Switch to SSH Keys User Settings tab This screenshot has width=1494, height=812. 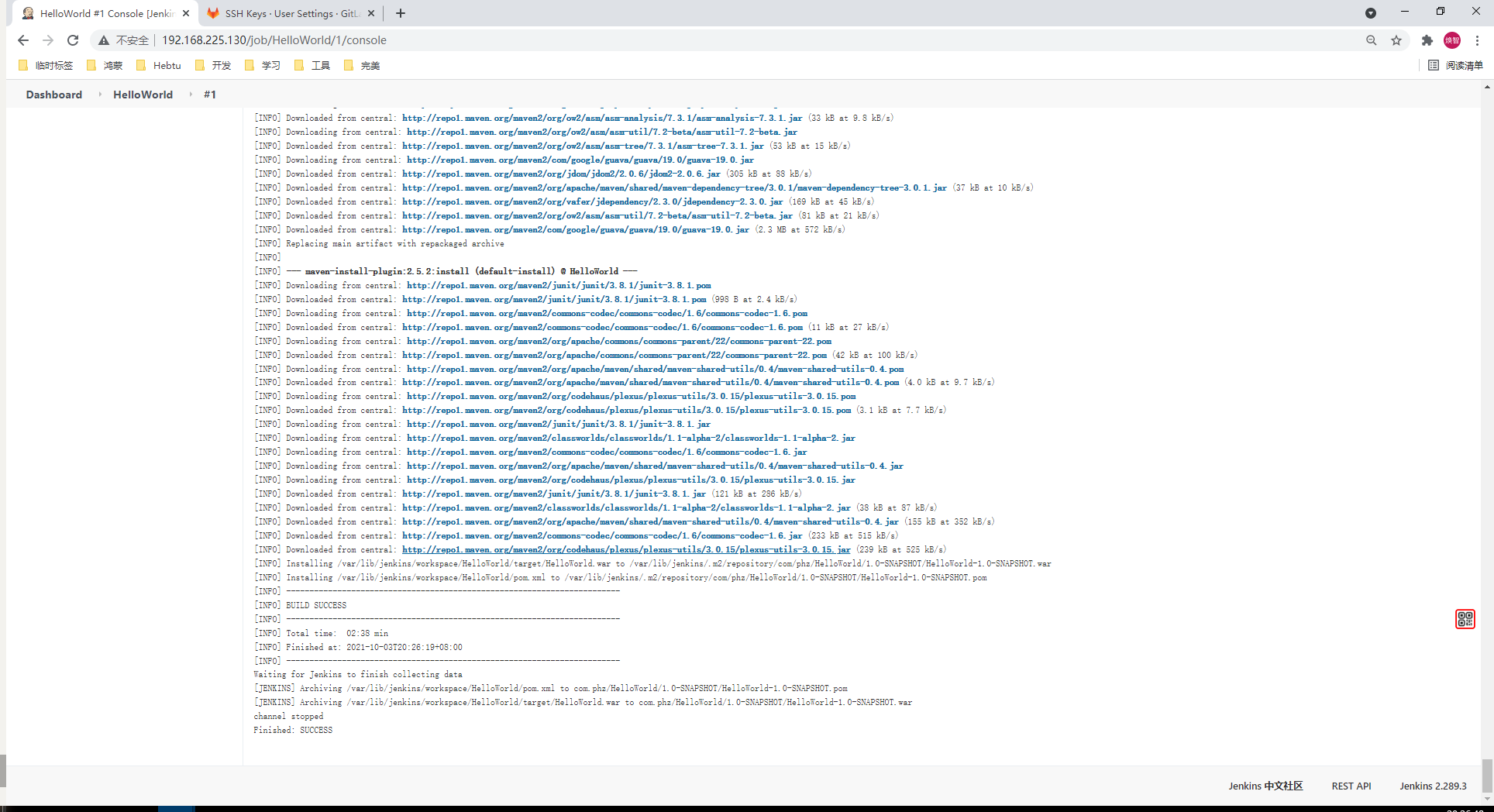291,13
